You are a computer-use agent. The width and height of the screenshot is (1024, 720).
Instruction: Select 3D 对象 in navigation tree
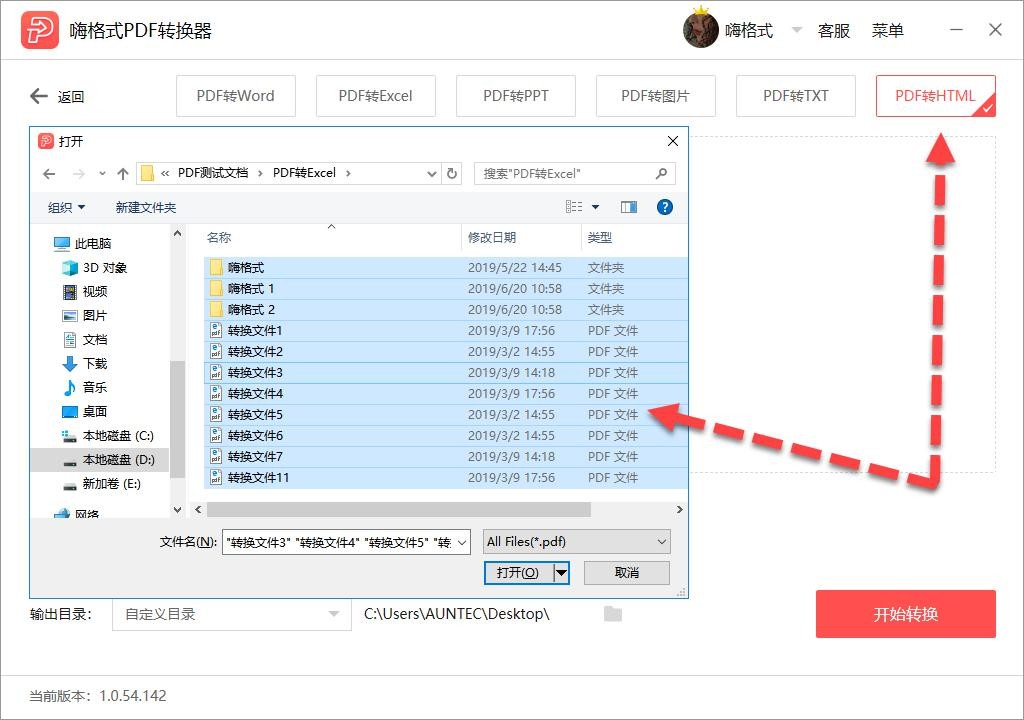click(x=95, y=268)
